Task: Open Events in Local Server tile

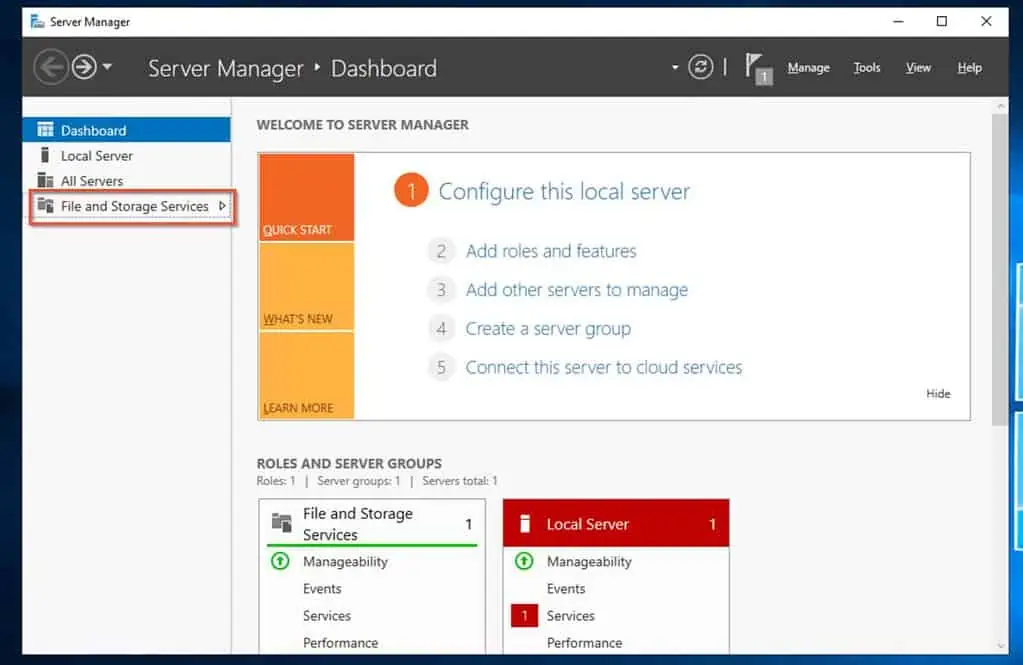Action: pyautogui.click(x=566, y=589)
